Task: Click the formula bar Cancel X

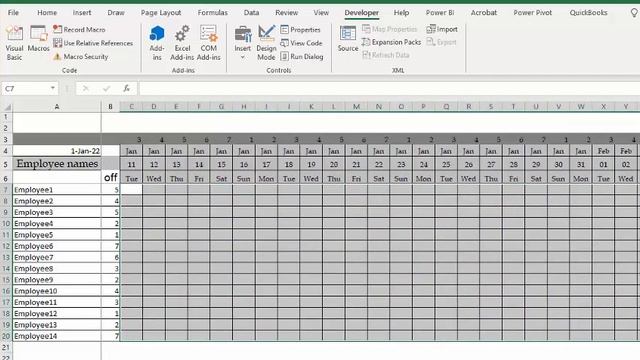Action: point(85,88)
